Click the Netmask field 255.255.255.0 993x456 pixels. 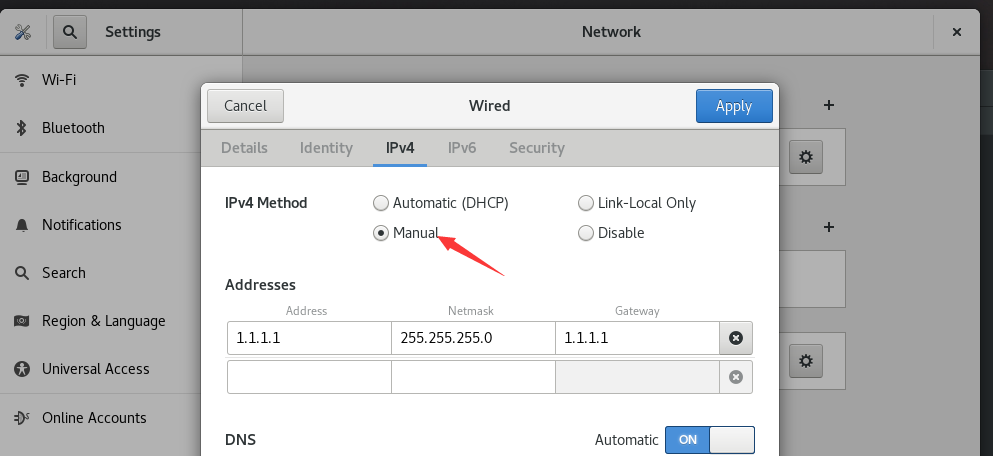point(473,338)
